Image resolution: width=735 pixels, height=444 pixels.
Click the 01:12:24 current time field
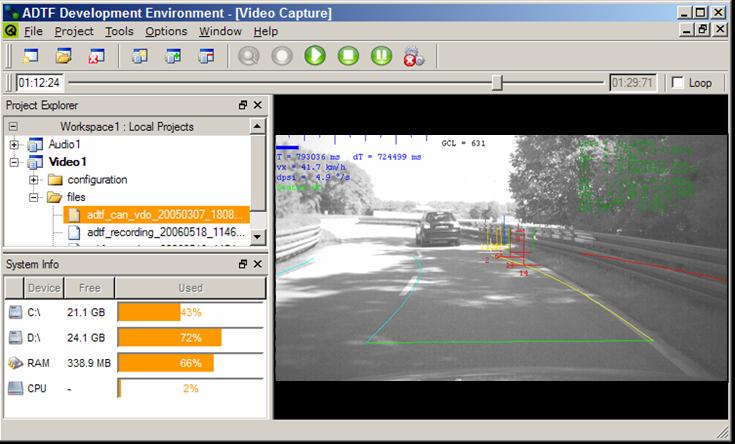[40, 83]
